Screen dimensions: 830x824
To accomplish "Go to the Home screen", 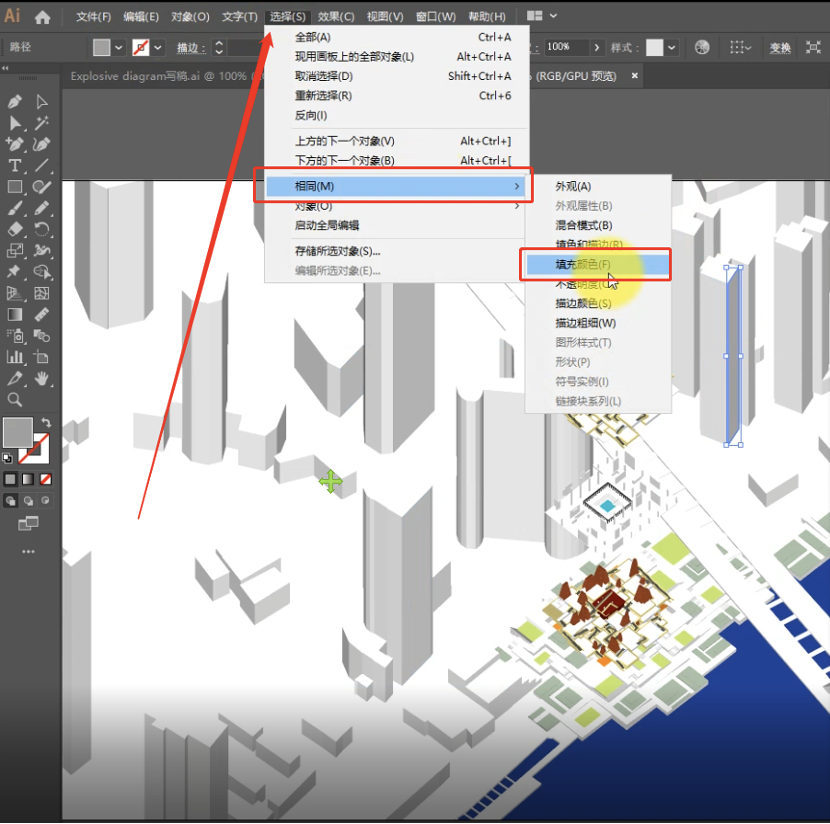I will [42, 17].
